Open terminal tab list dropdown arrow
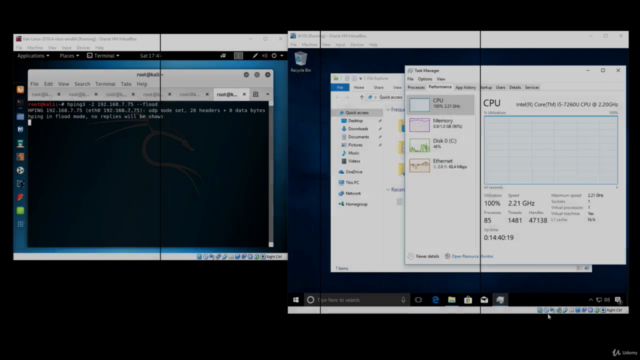Screen dimensions: 640x360 pyautogui.click(x=267, y=94)
